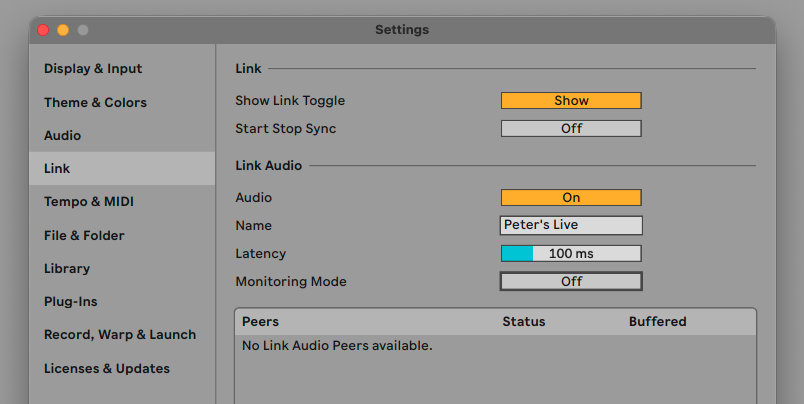Click the Name field containing Peter's Live
This screenshot has height=404, width=804.
coord(571,226)
